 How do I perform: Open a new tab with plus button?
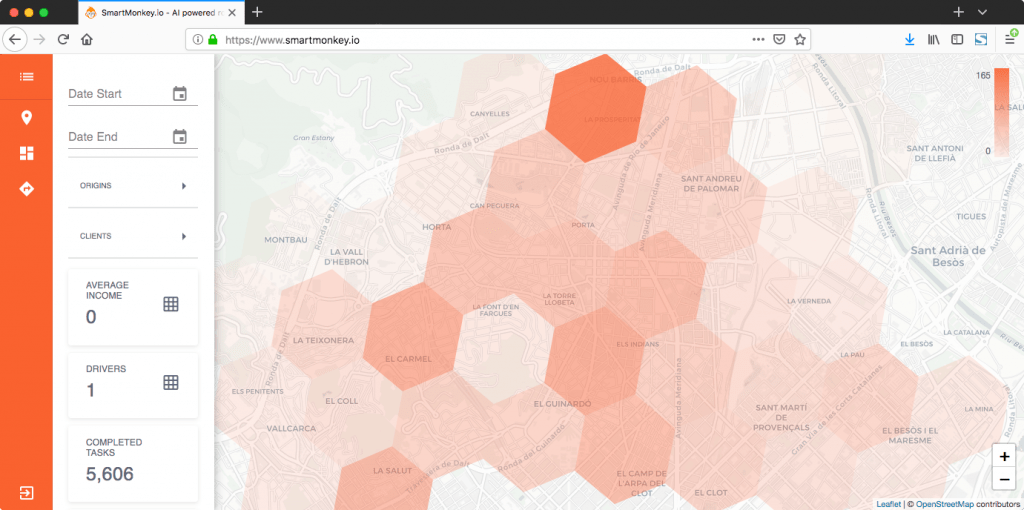click(x=257, y=12)
